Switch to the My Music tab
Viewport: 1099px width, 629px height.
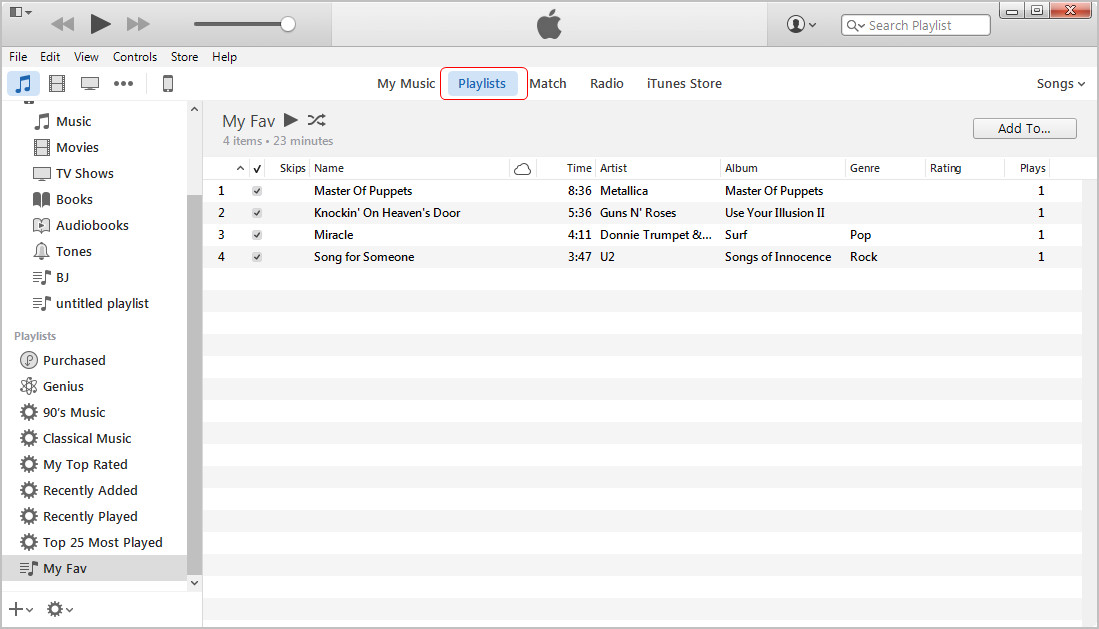(x=406, y=83)
